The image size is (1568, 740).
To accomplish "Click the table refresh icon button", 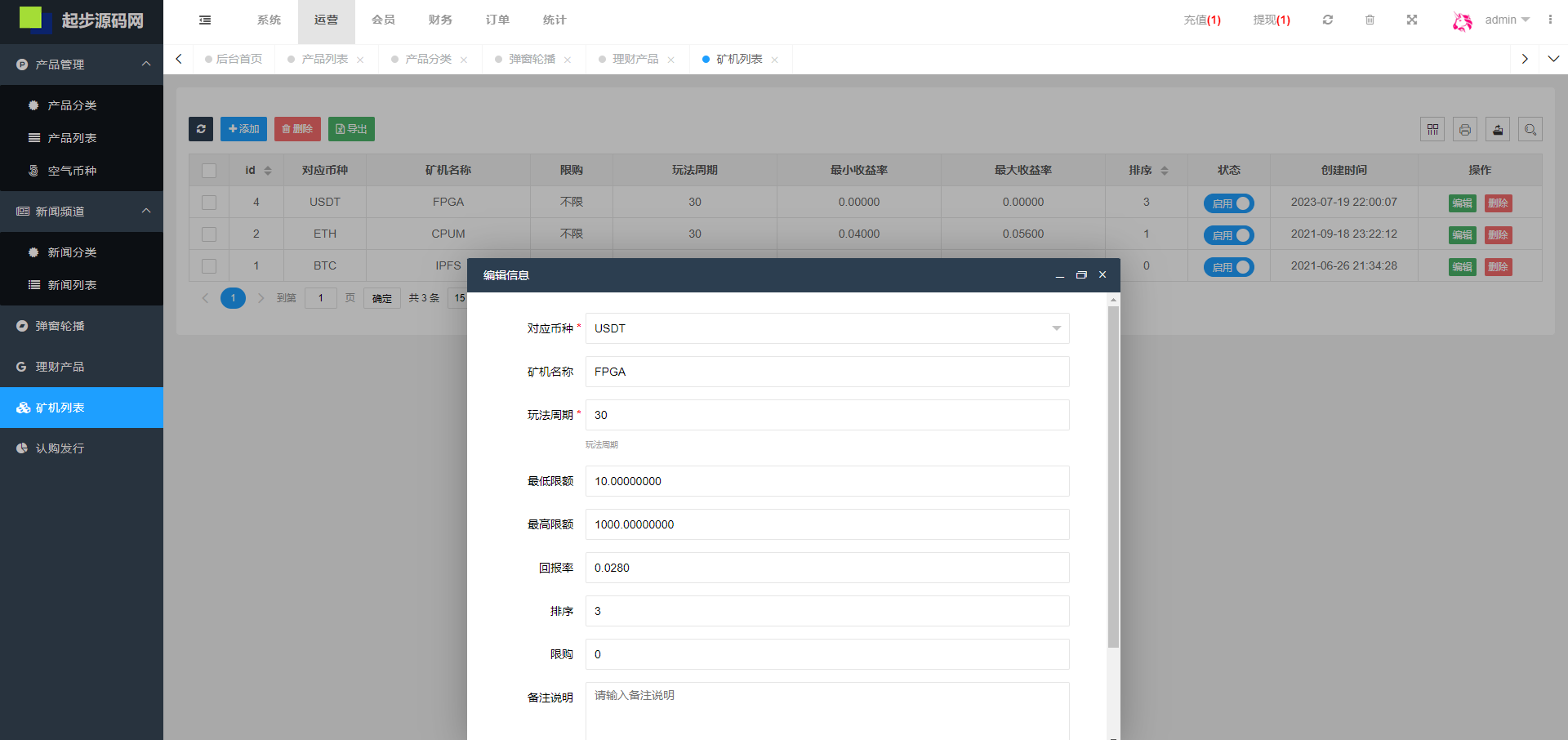I will coord(201,129).
